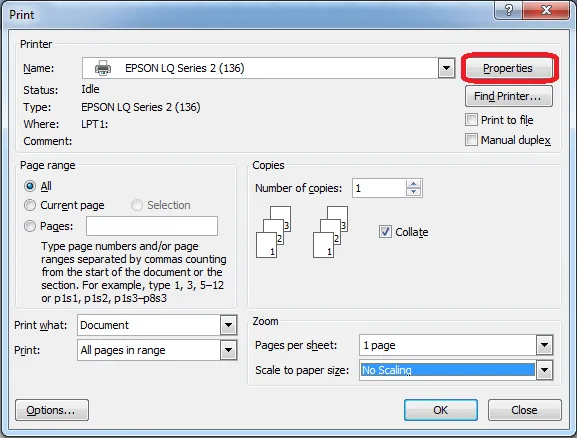Enable the Print to file checkbox

pyautogui.click(x=471, y=120)
